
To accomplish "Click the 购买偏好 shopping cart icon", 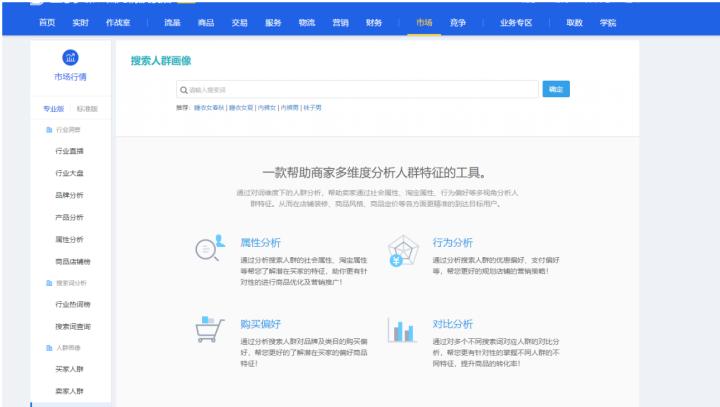I will [210, 329].
